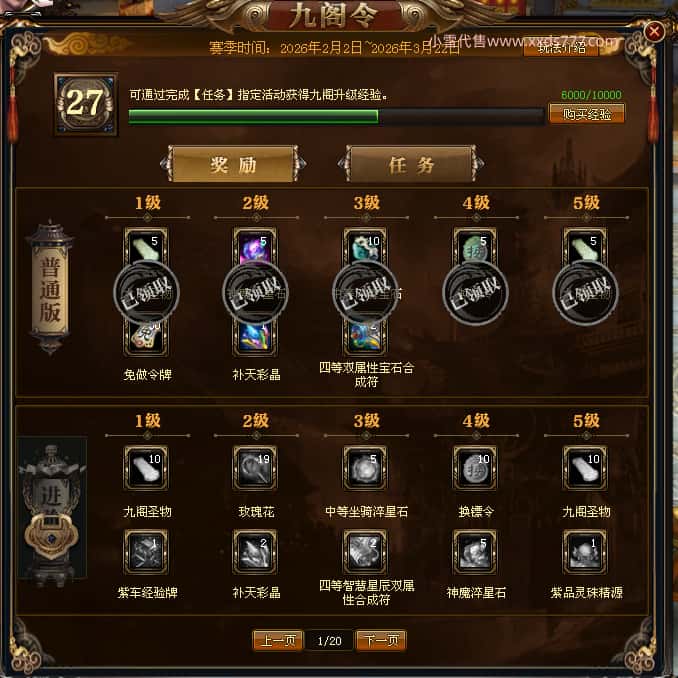Image resolution: width=678 pixels, height=678 pixels.
Task: Switch to the 任务 tab
Action: point(411,164)
